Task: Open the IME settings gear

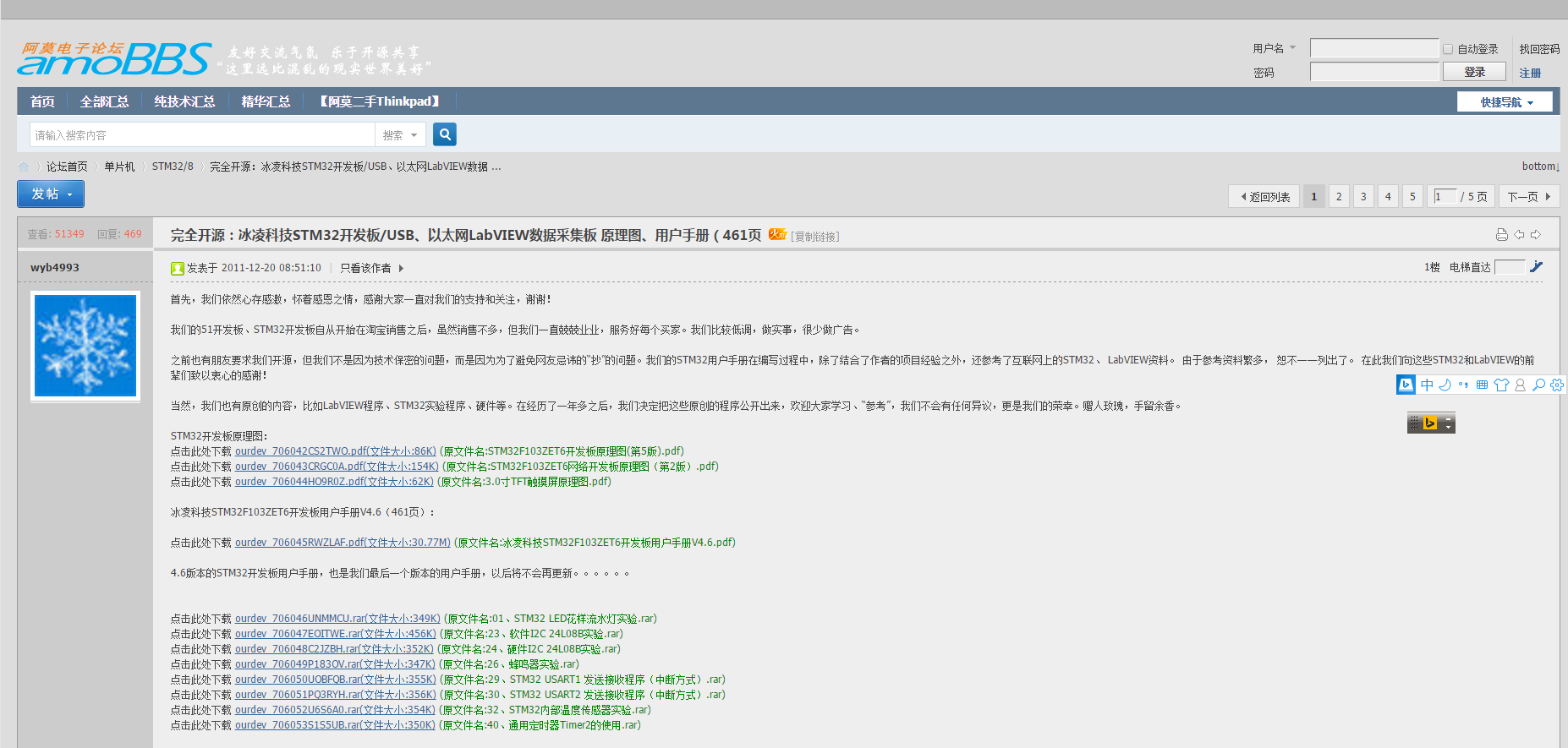Action: tap(1557, 385)
